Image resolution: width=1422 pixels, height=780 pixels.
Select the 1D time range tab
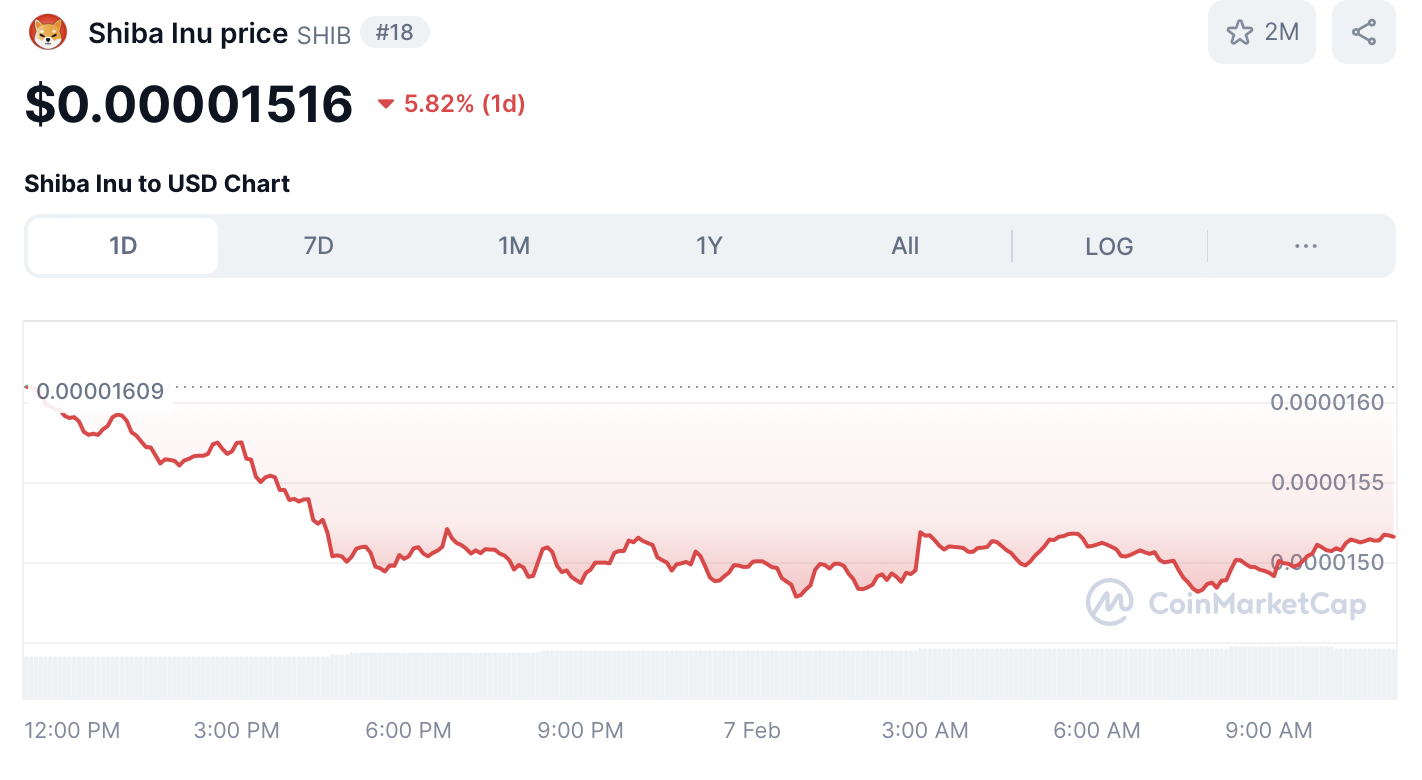[122, 246]
